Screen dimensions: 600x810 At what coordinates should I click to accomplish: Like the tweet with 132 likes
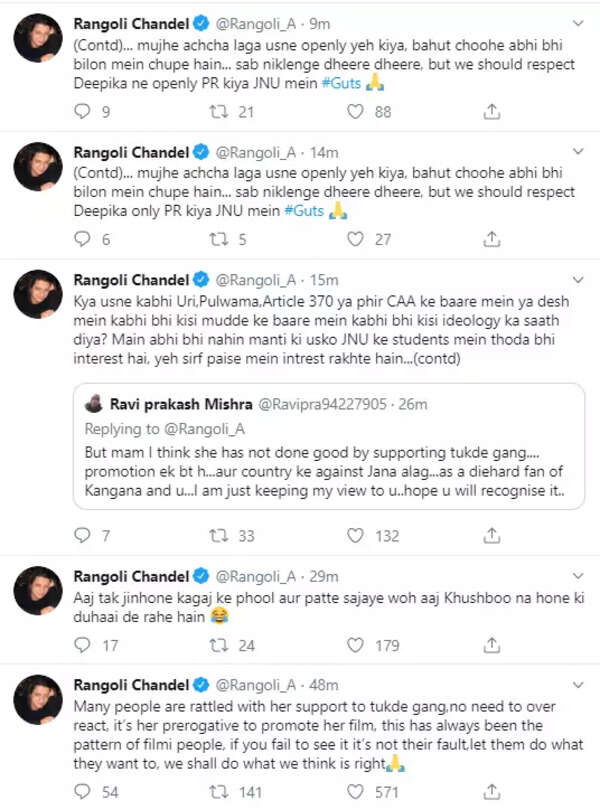tap(354, 536)
